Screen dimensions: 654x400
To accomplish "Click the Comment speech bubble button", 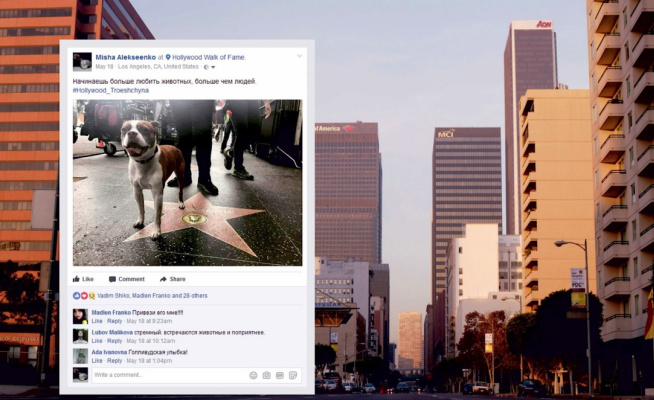I will [126, 279].
